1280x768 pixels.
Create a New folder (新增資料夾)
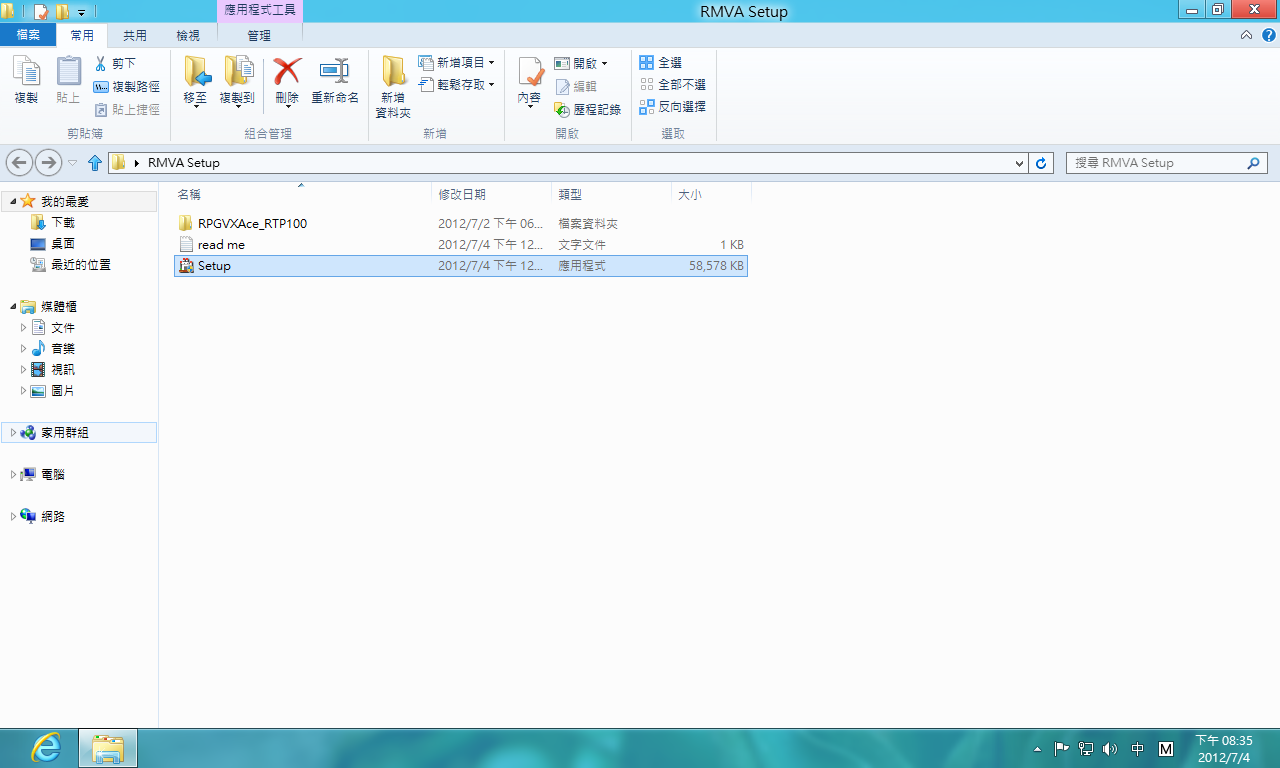pyautogui.click(x=393, y=87)
